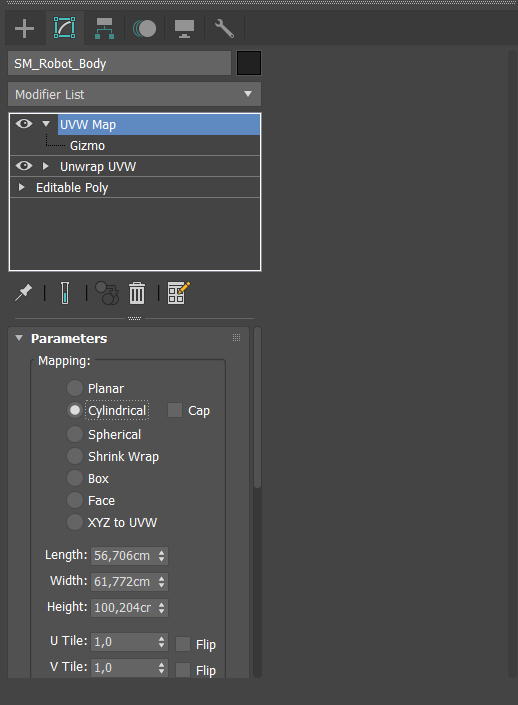
Task: Click the Make Unique icon
Action: coord(107,293)
